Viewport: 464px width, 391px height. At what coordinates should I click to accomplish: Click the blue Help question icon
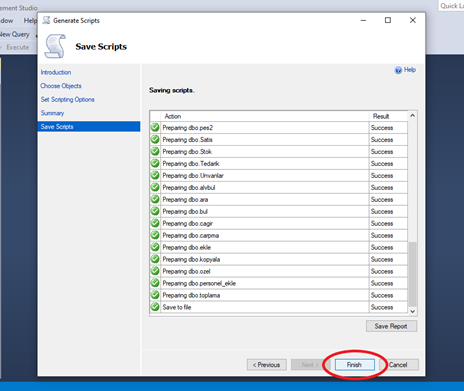pos(398,70)
